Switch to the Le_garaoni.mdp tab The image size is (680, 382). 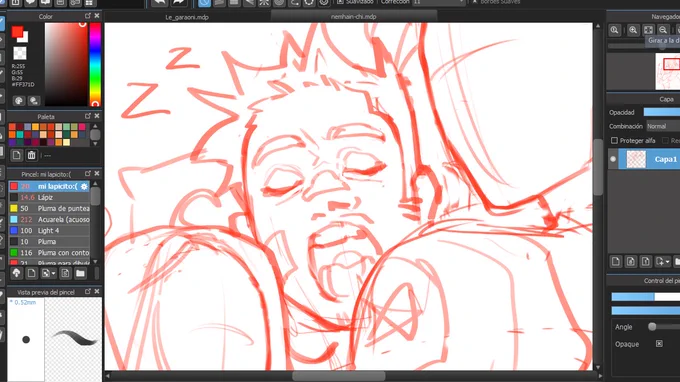point(187,17)
